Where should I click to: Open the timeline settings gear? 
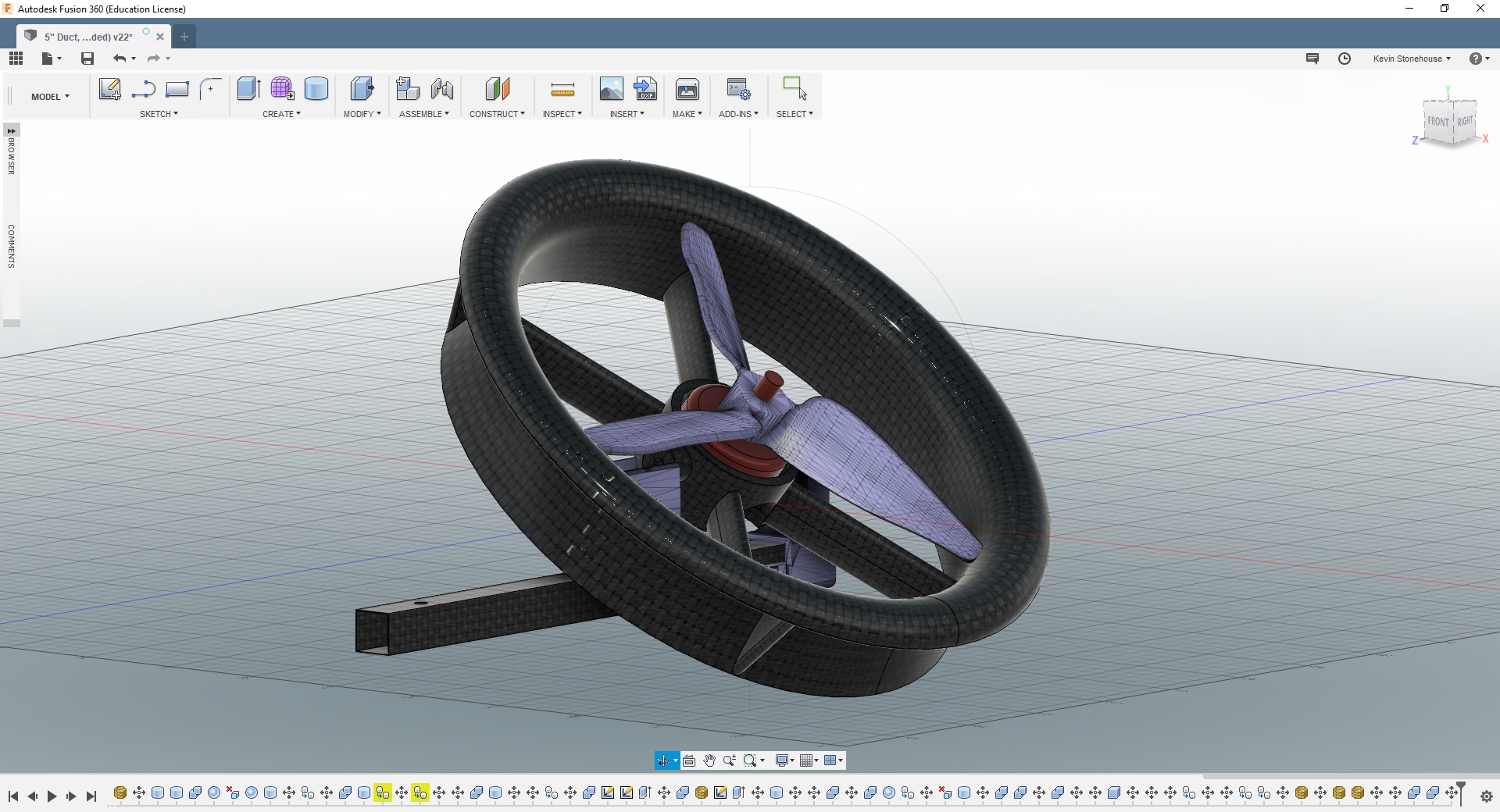1487,796
